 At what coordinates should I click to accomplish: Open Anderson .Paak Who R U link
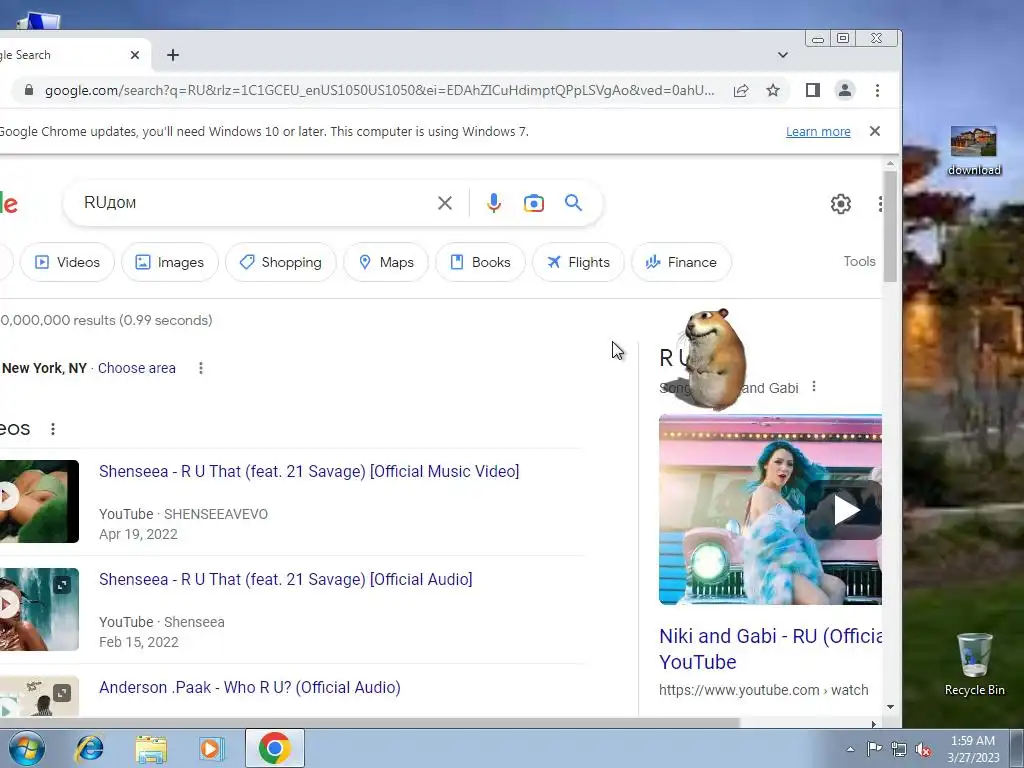pos(249,688)
